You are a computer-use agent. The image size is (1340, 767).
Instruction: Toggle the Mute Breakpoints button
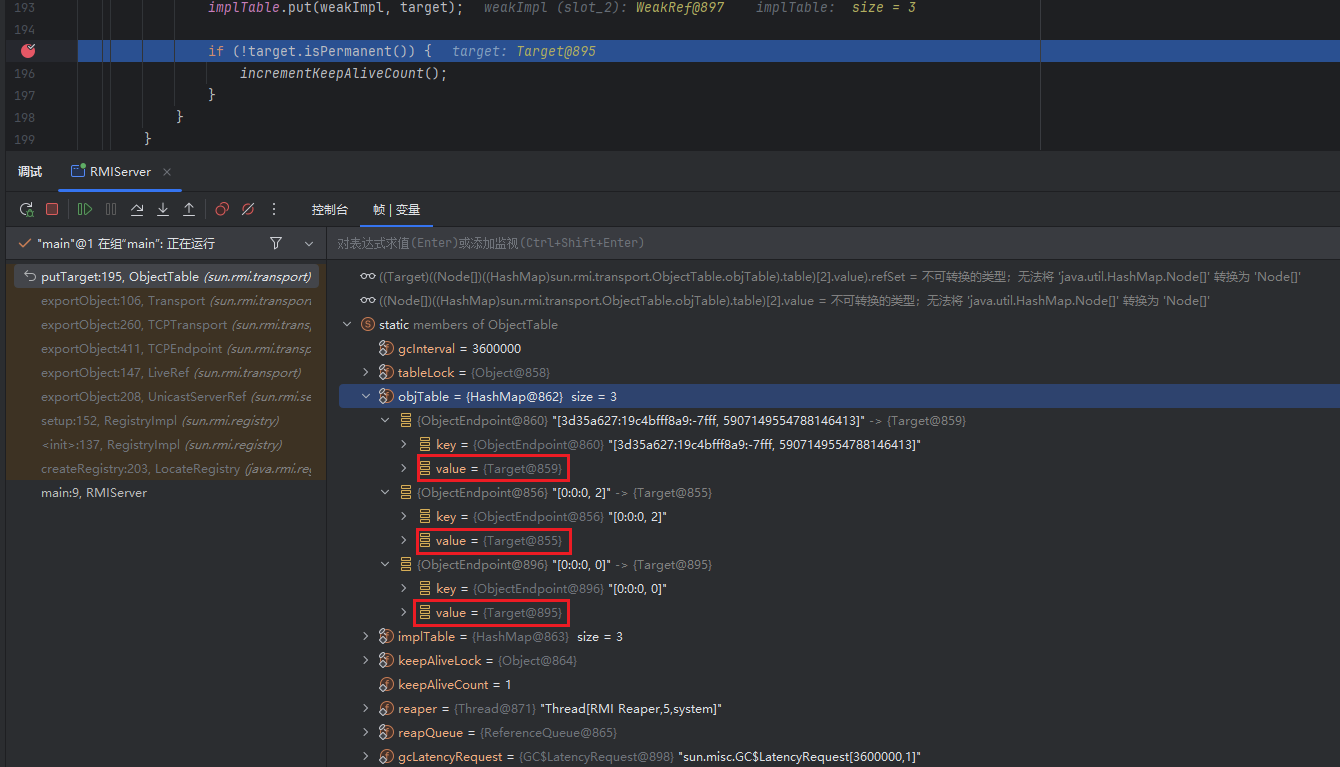click(x=248, y=209)
